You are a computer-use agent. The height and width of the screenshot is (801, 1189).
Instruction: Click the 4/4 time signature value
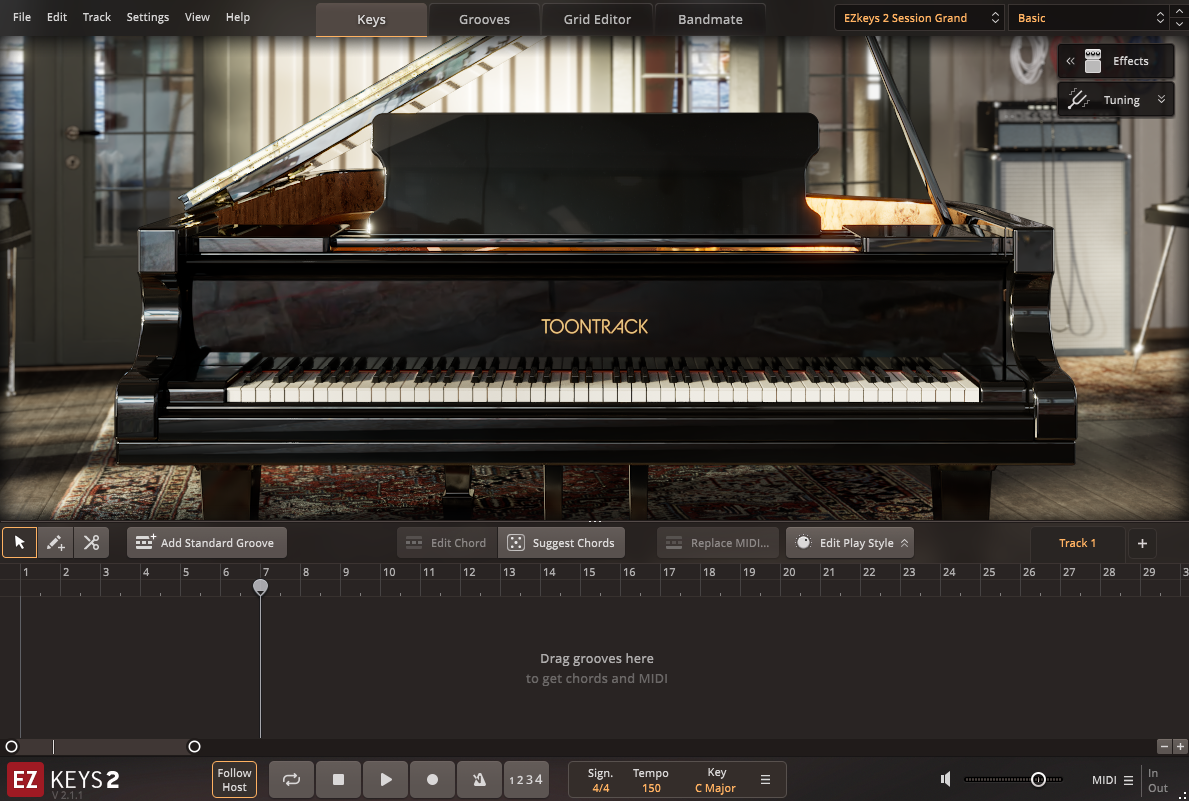[601, 788]
